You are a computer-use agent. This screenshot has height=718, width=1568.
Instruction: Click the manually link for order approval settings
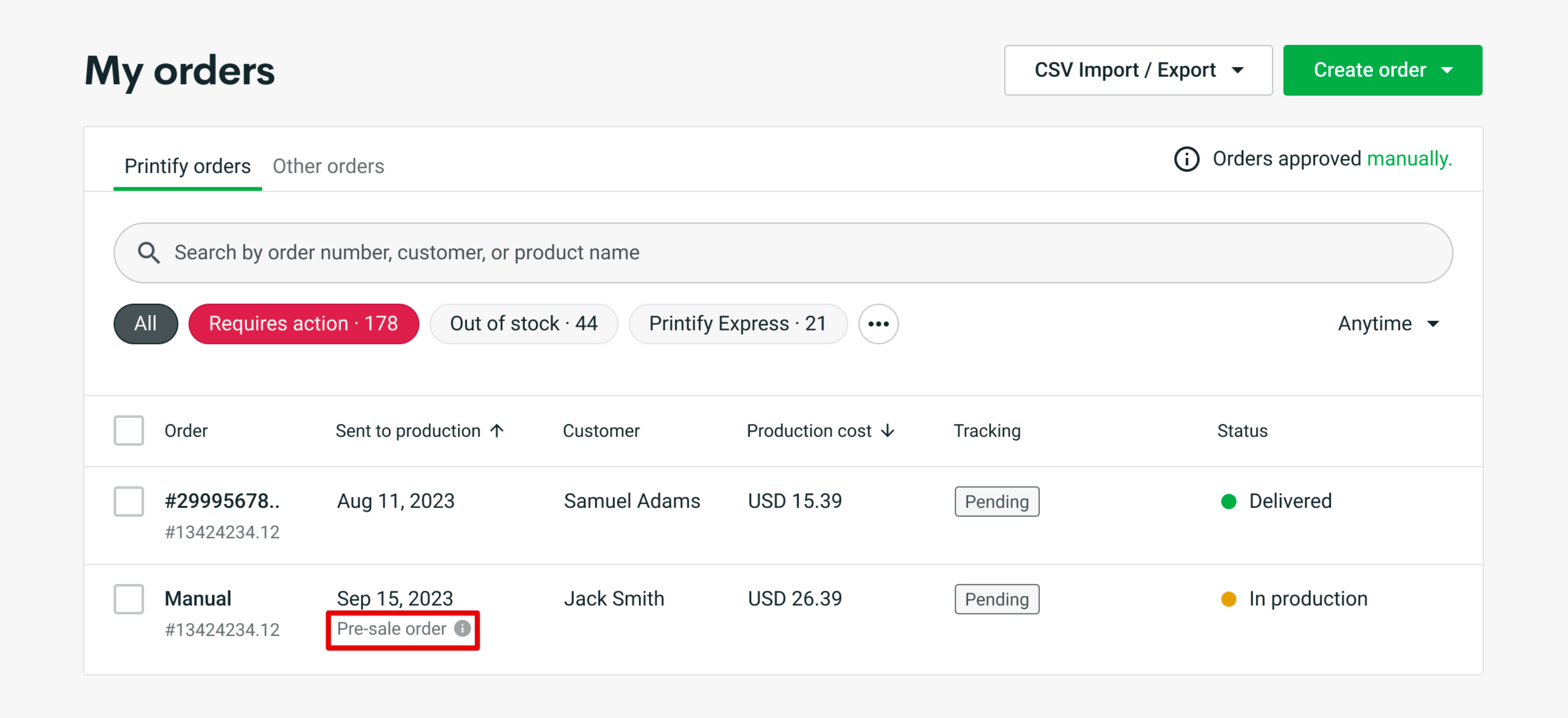coord(1410,158)
